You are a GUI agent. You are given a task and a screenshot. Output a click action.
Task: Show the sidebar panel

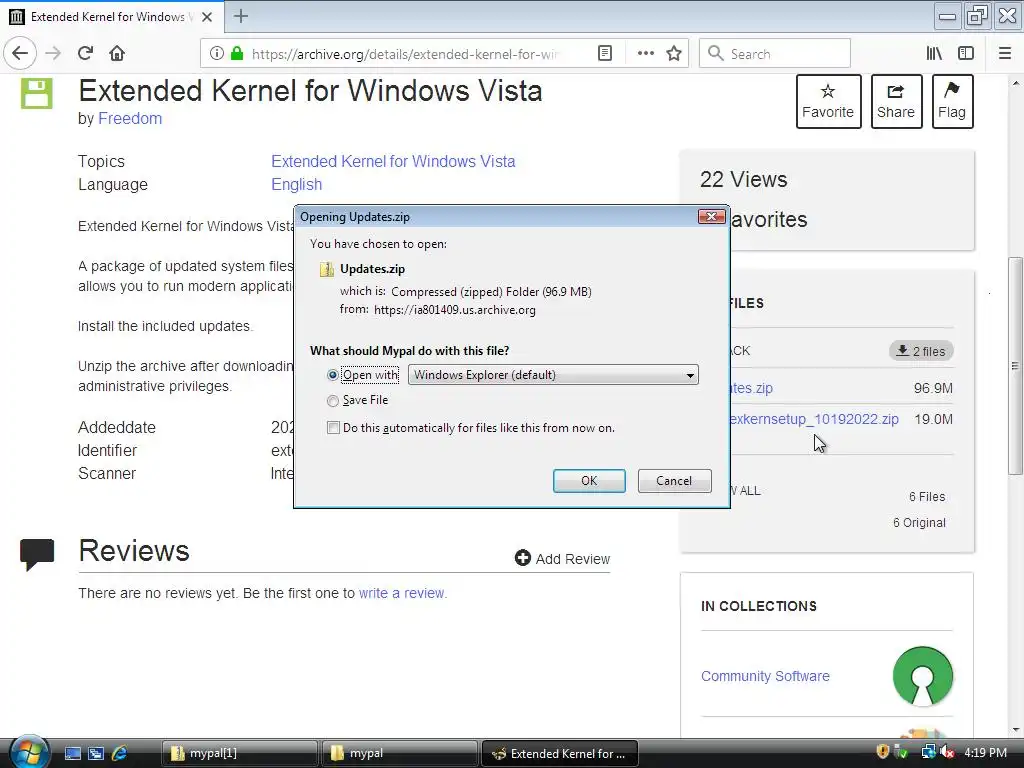pos(966,54)
